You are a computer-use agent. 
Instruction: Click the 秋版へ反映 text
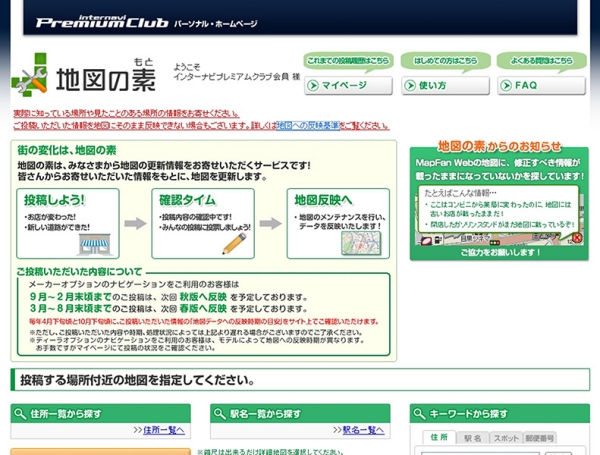203,297
